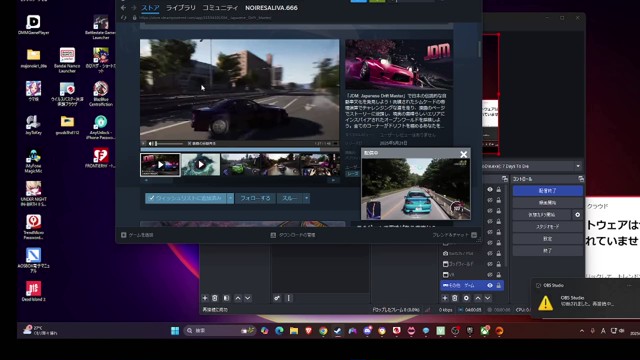640x360 pixels.
Task: Open the Dead Island 2 desktop icon
Action: (33, 291)
